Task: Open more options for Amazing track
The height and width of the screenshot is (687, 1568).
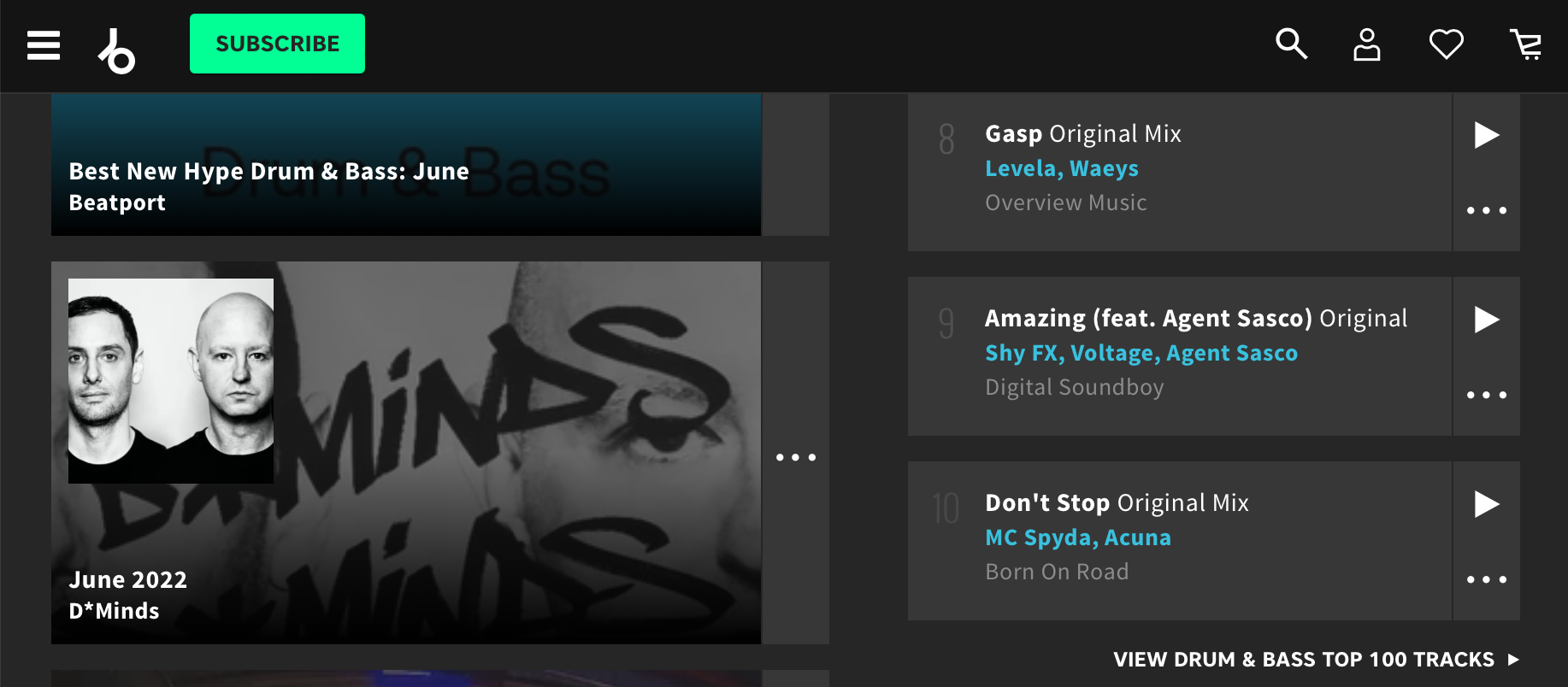Action: click(1487, 395)
